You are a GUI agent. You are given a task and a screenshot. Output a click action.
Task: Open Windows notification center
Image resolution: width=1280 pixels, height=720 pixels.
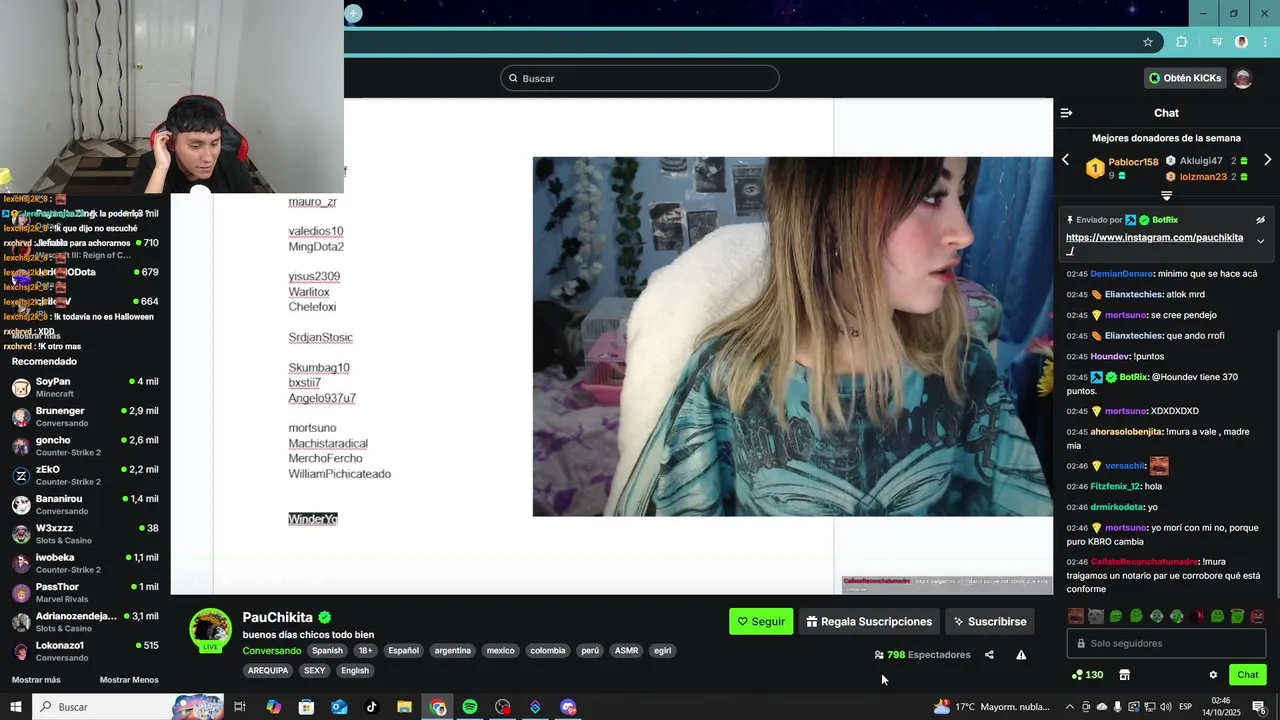pyautogui.click(x=1258, y=707)
